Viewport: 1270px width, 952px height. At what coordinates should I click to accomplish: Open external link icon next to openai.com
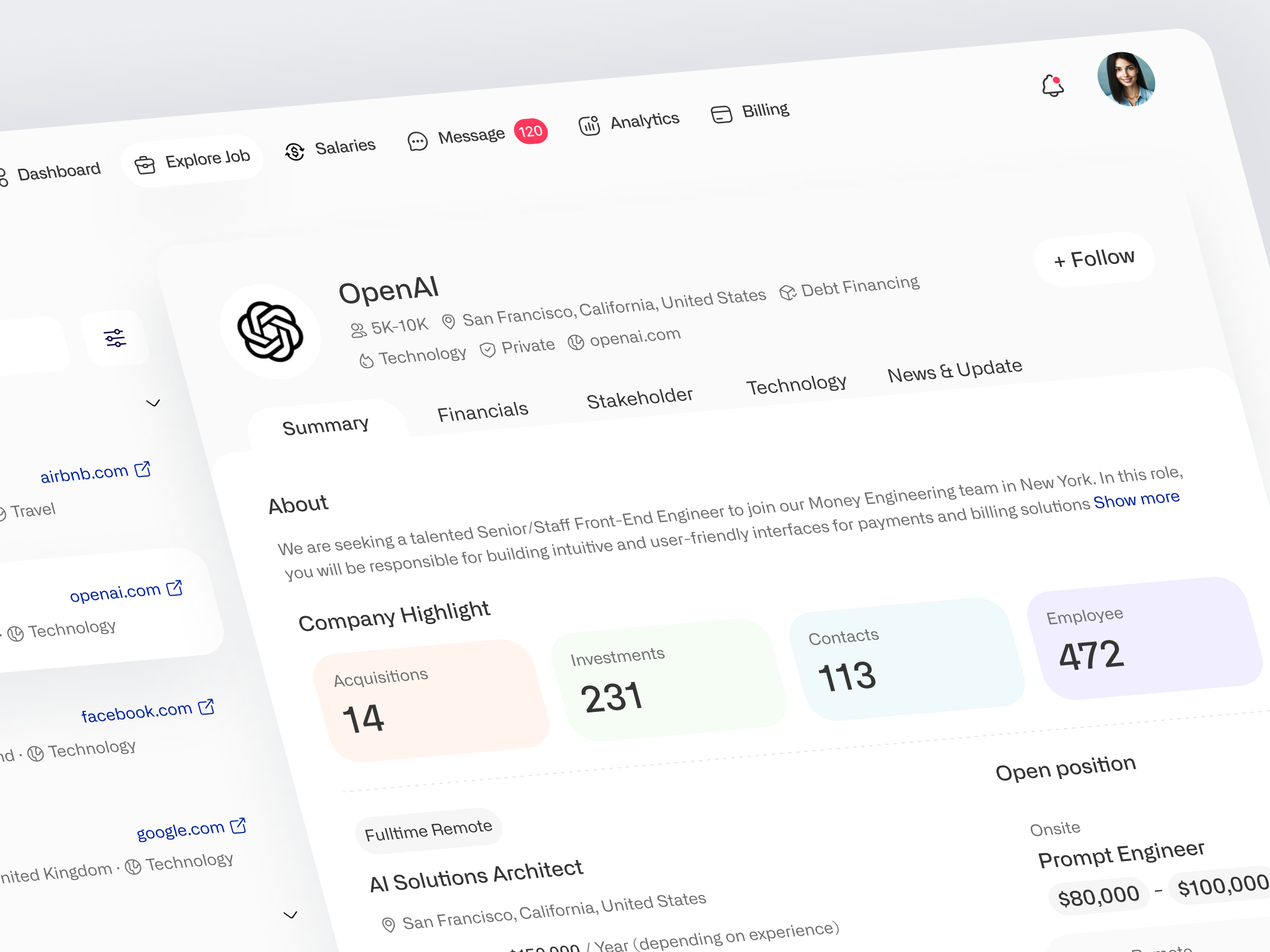(x=174, y=588)
